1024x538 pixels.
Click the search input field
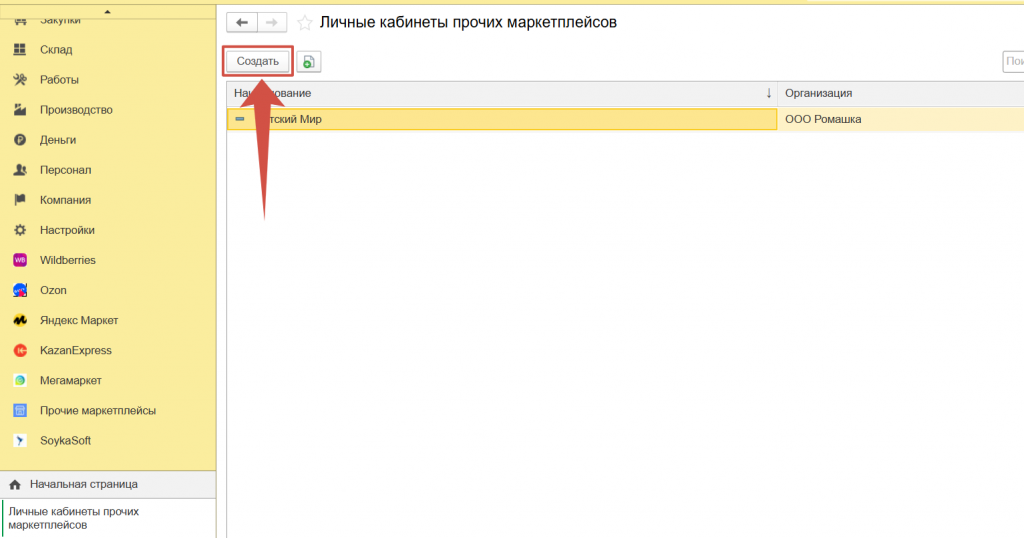coord(1012,62)
